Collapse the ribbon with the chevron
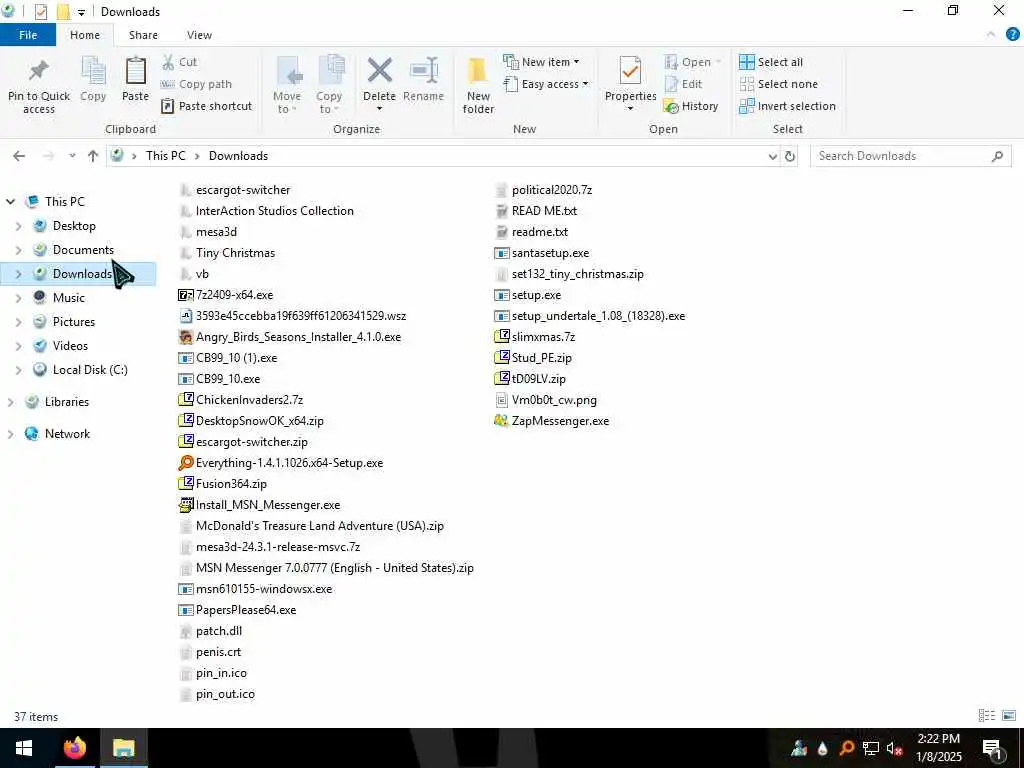 pos(991,35)
